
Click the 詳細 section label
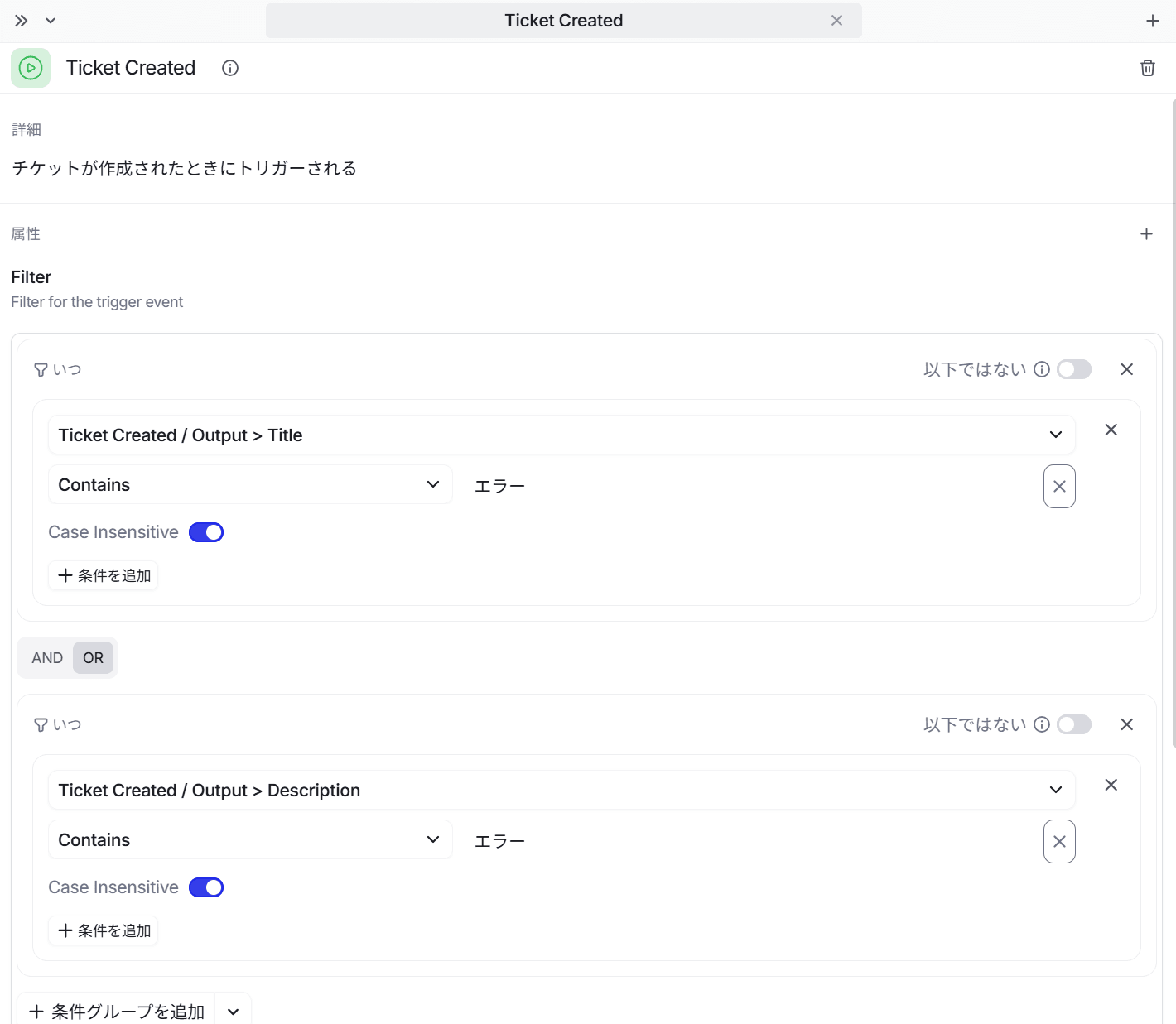[27, 129]
